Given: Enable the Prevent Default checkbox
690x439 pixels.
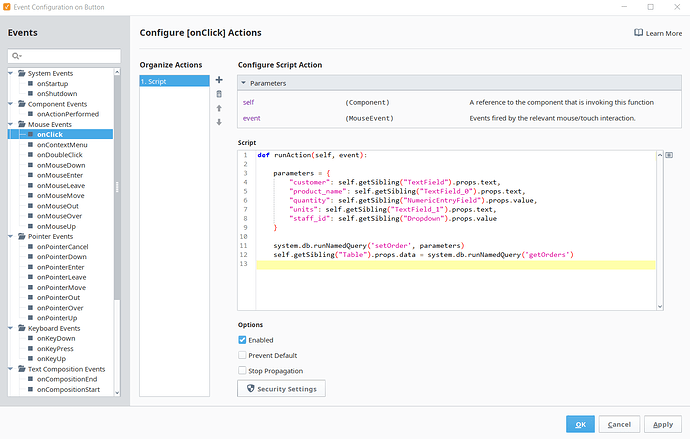Looking at the screenshot, I should click(242, 355).
